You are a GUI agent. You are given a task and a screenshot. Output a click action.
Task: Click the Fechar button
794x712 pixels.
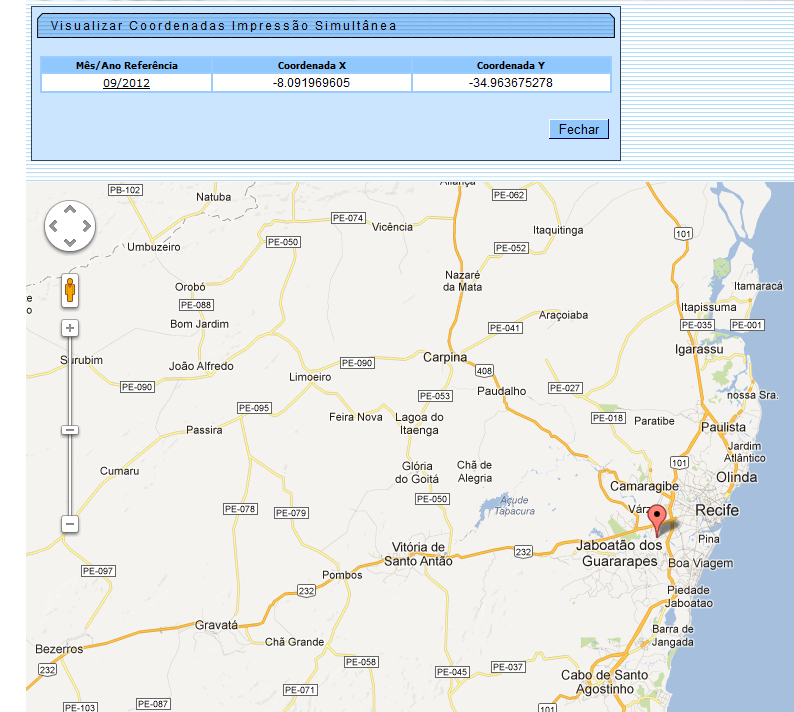(x=579, y=129)
